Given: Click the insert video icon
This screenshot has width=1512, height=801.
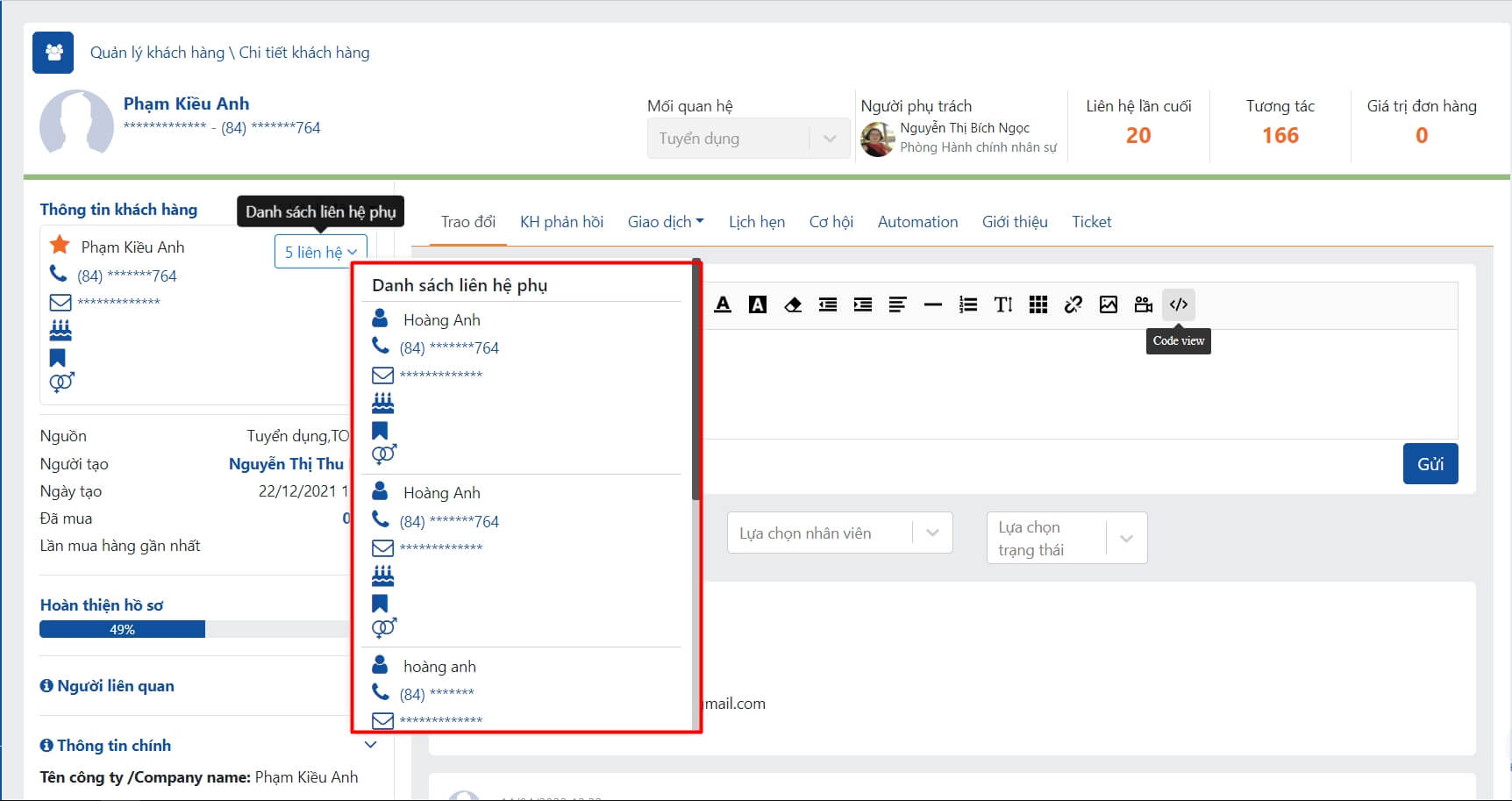Looking at the screenshot, I should (1144, 304).
